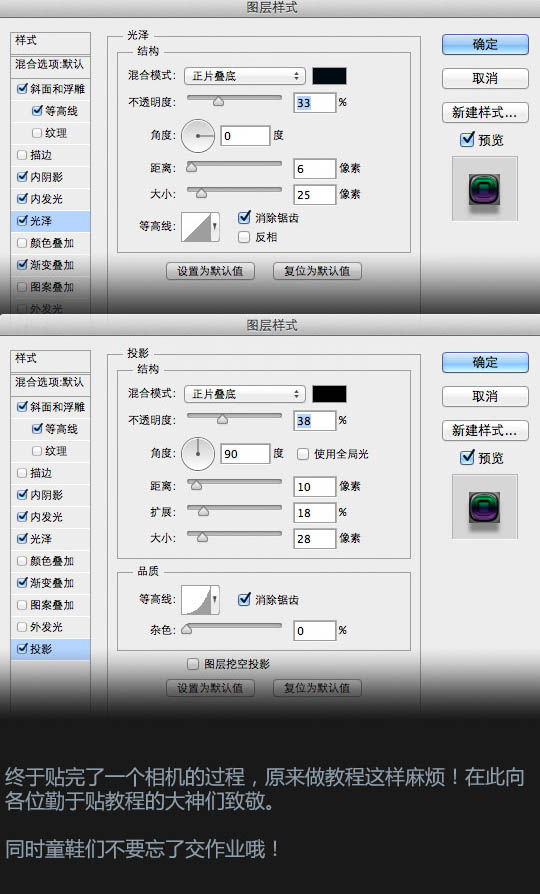The height and width of the screenshot is (894, 540).
Task: Click 扩展 field showing 18 percent
Action: (315, 513)
